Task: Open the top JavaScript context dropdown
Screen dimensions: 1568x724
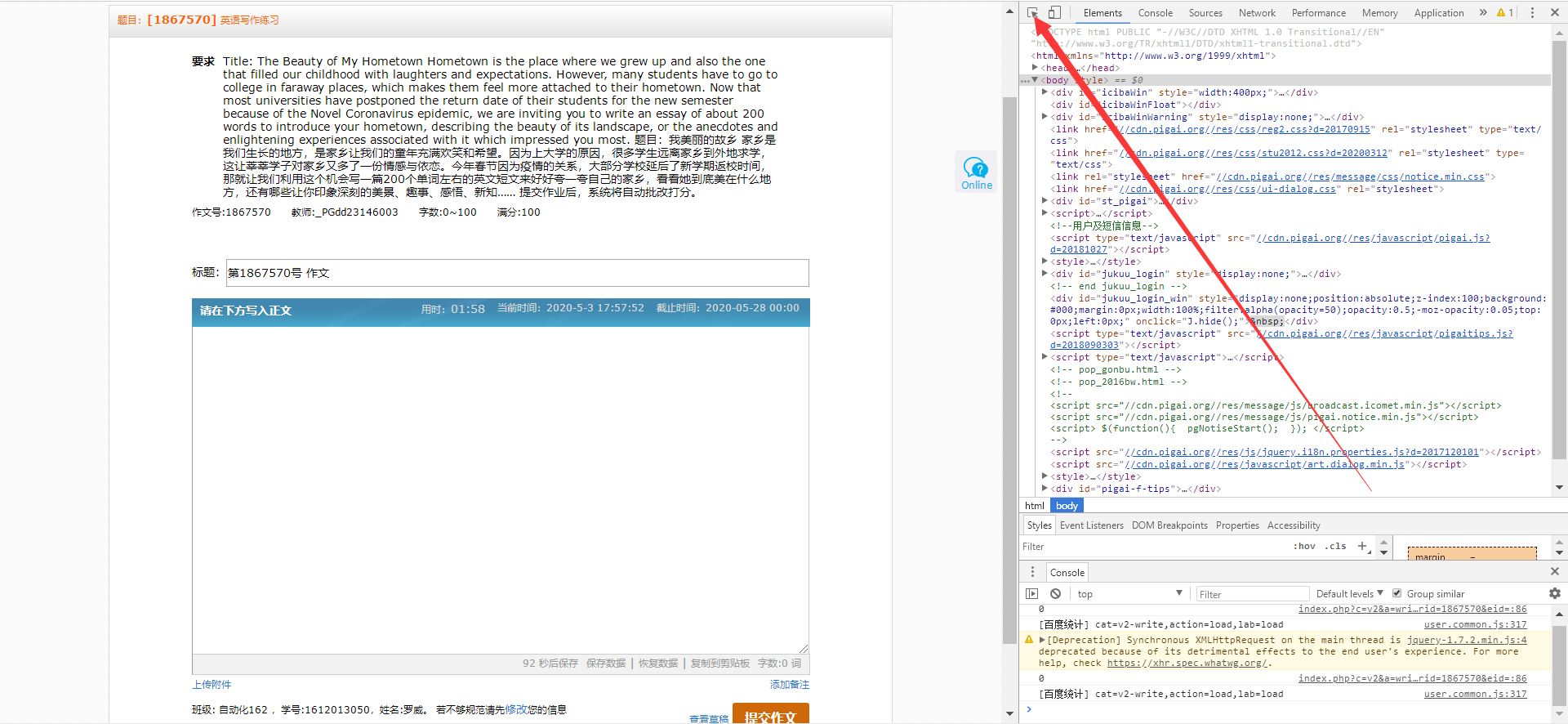Action: tap(1129, 594)
